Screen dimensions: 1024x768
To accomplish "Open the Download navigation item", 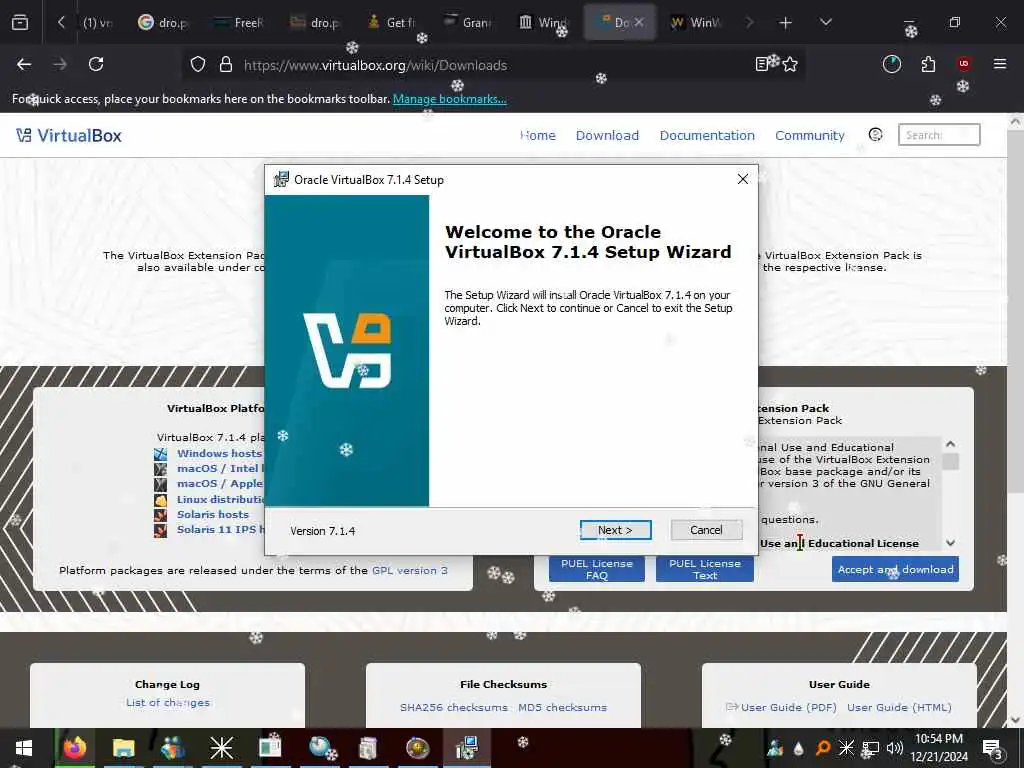I will [607, 135].
